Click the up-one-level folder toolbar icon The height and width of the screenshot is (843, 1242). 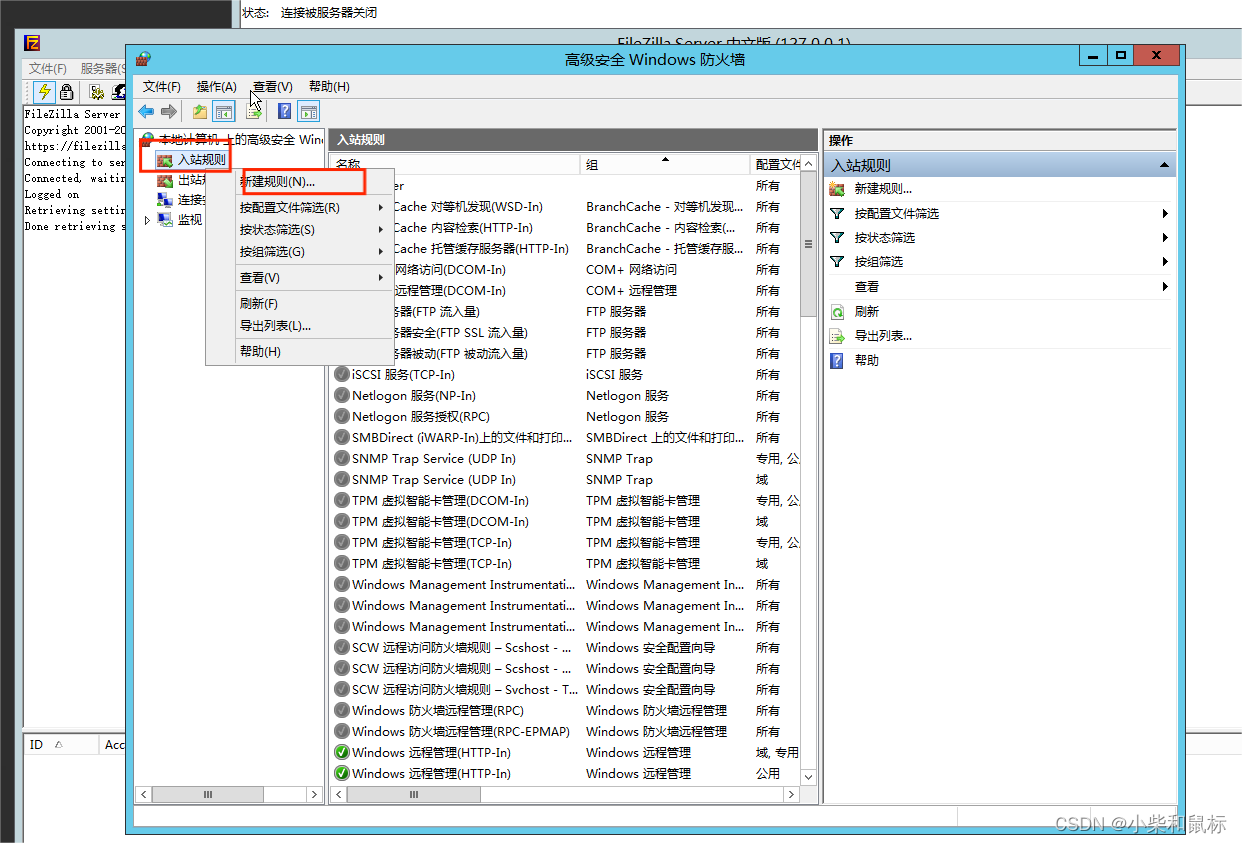click(201, 112)
